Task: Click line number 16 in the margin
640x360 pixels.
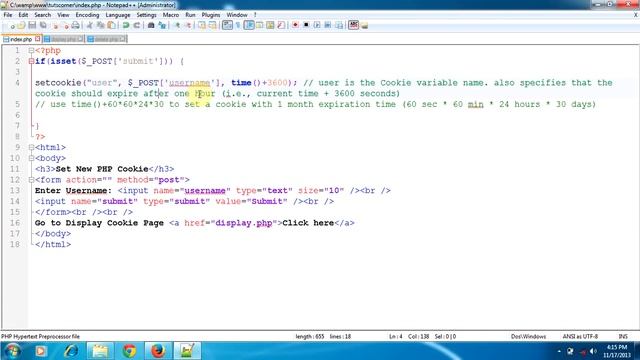Action: 15,223
